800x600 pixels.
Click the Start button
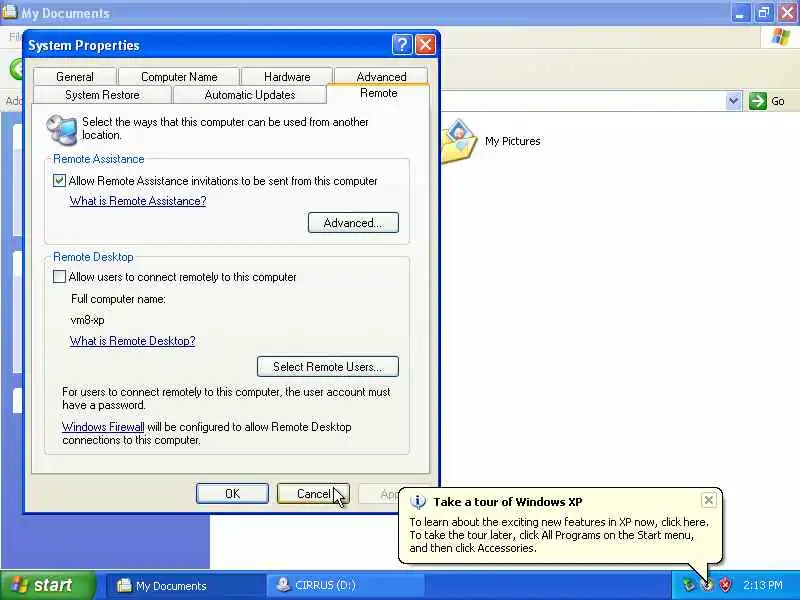(48, 585)
